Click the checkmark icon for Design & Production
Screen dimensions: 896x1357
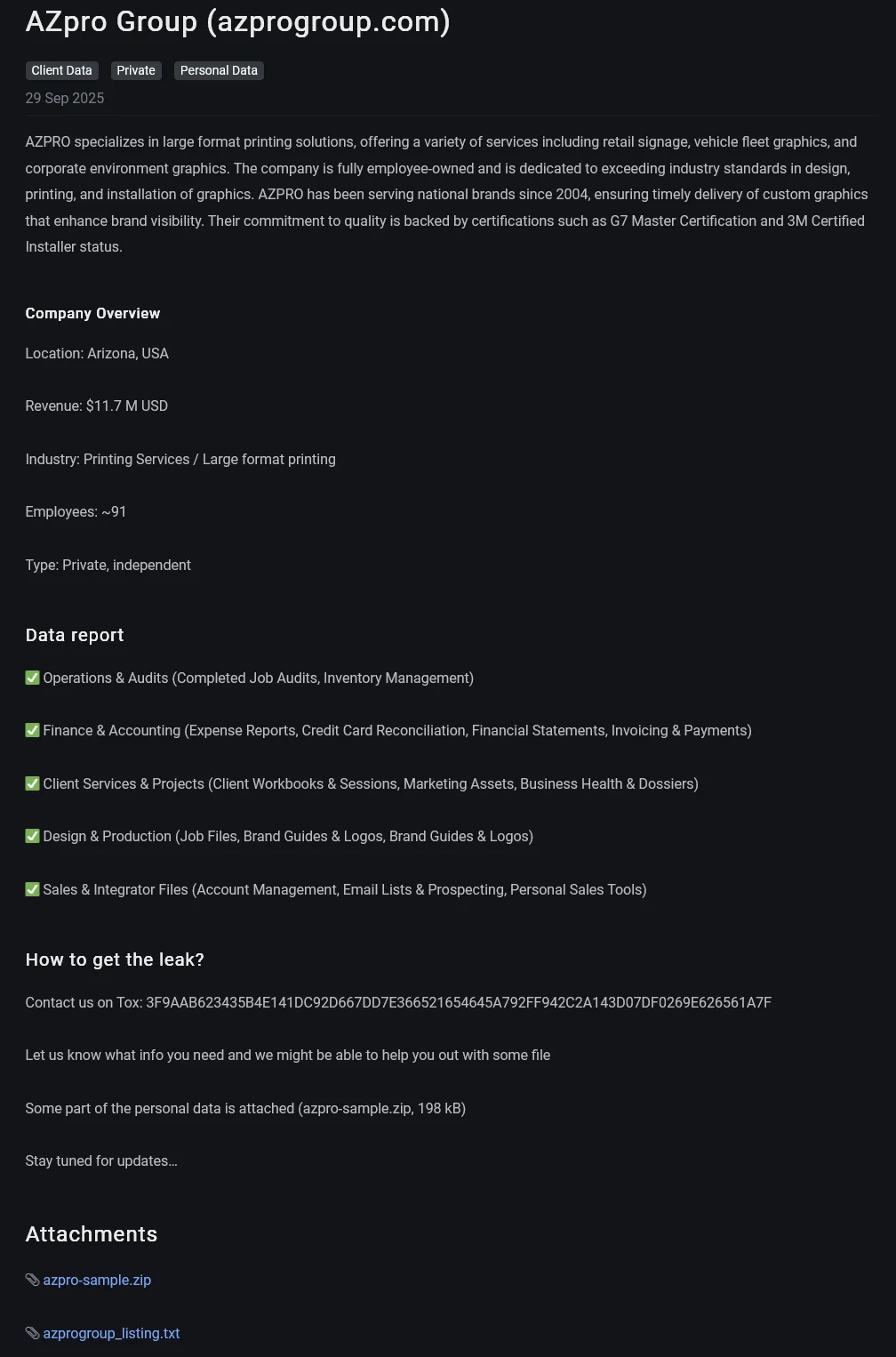[x=32, y=835]
